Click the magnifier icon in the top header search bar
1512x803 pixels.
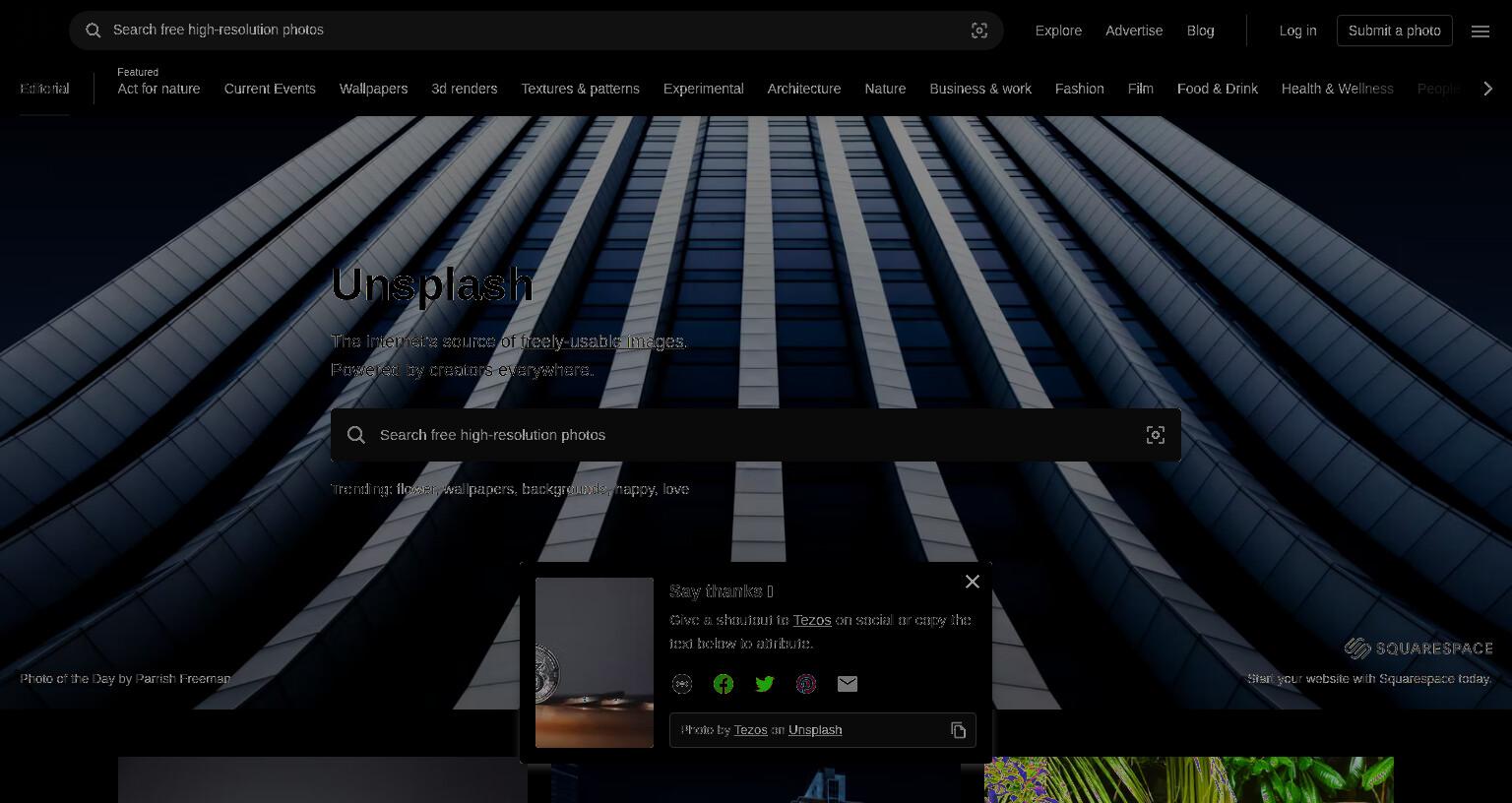tap(94, 31)
